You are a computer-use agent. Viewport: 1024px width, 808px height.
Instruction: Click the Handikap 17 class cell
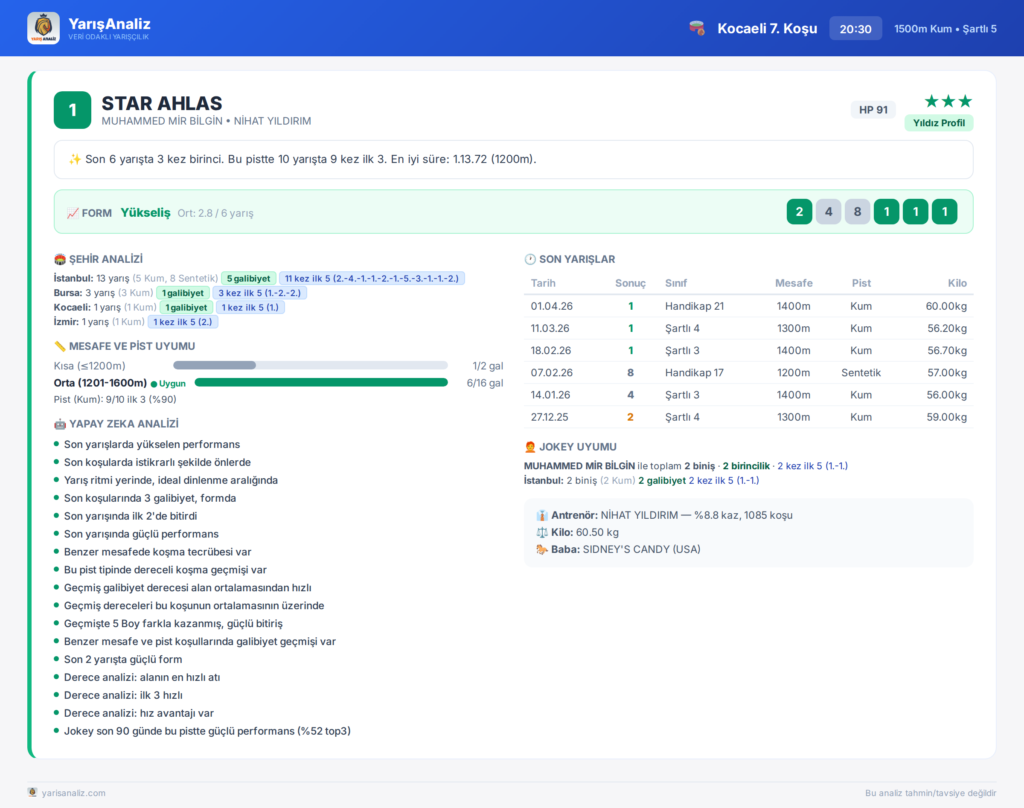[694, 372]
